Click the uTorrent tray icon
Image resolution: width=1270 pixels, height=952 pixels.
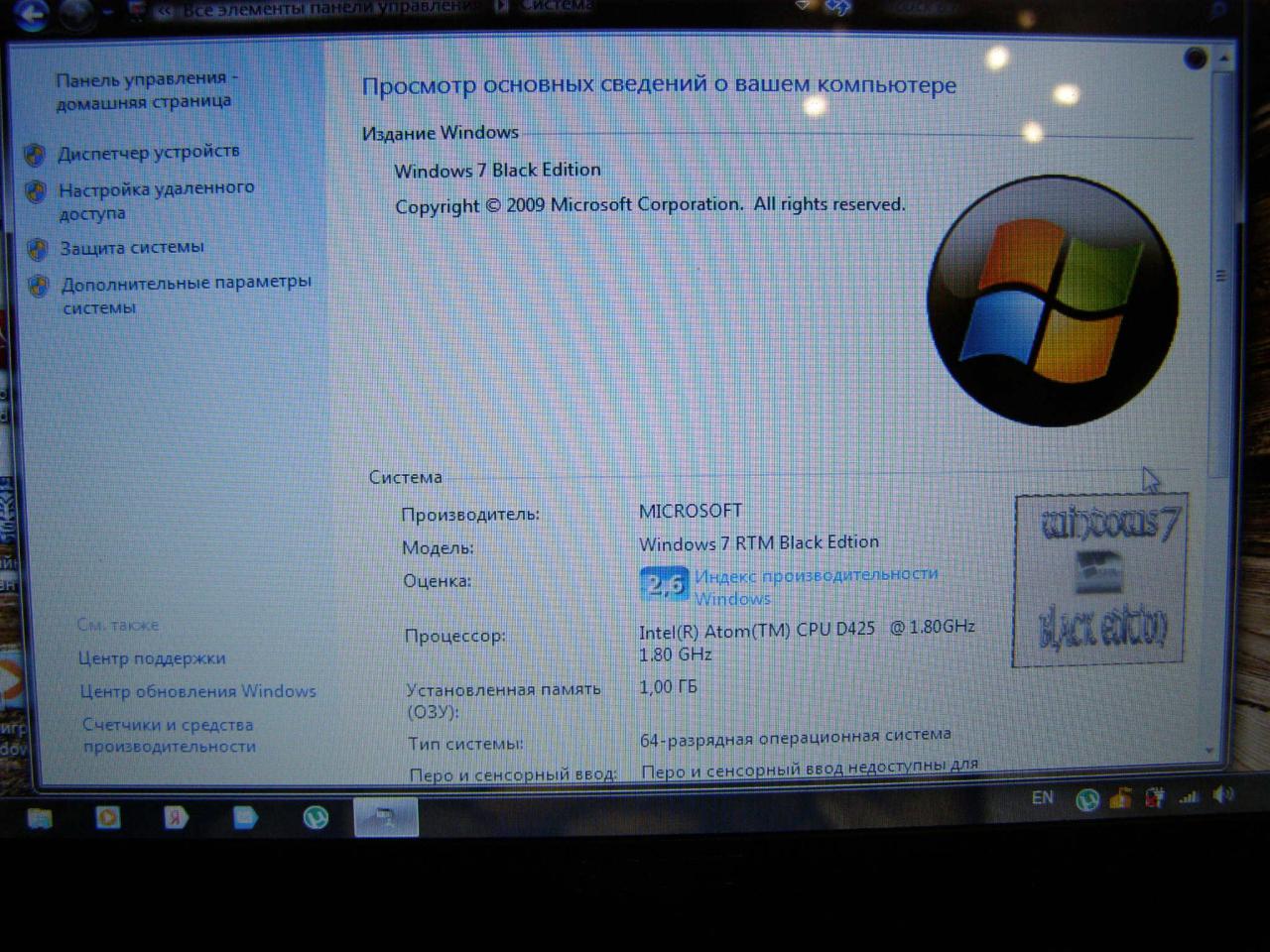(x=1087, y=798)
